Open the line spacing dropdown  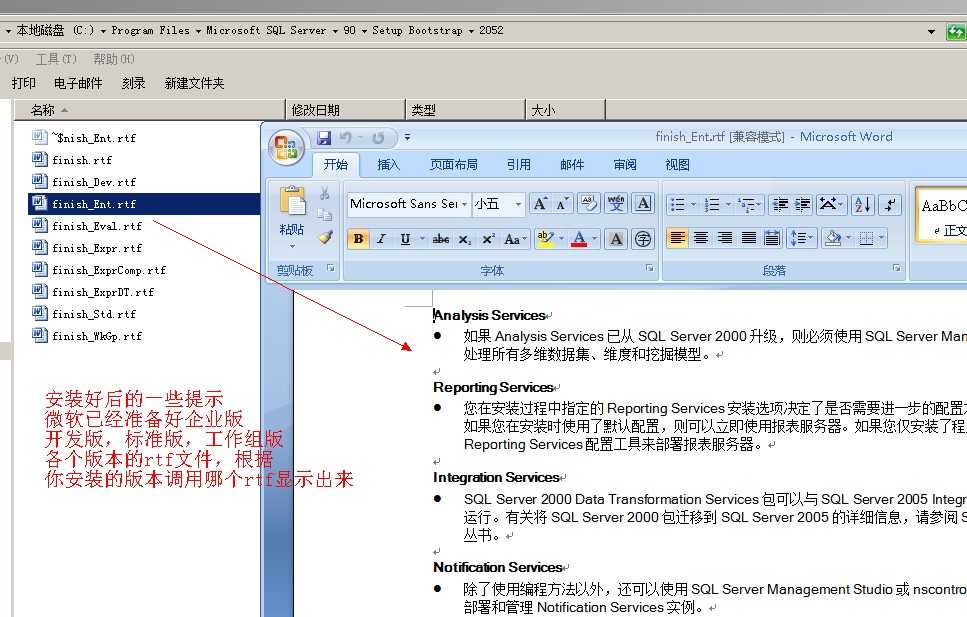(801, 238)
